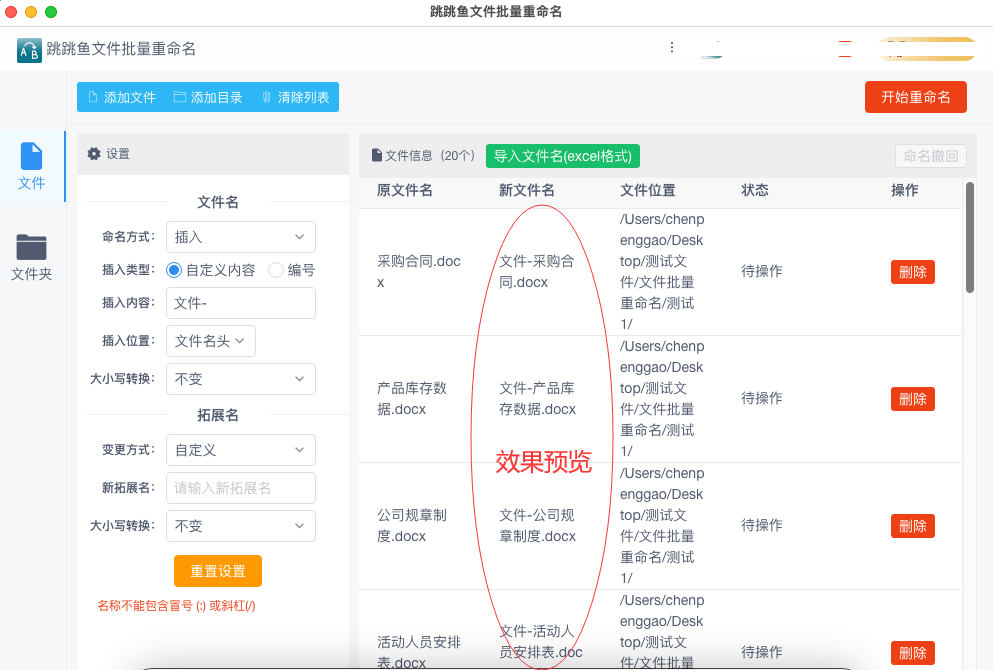Click the 添加目录 toolbar button
The width and height of the screenshot is (993, 670).
pyautogui.click(x=208, y=98)
